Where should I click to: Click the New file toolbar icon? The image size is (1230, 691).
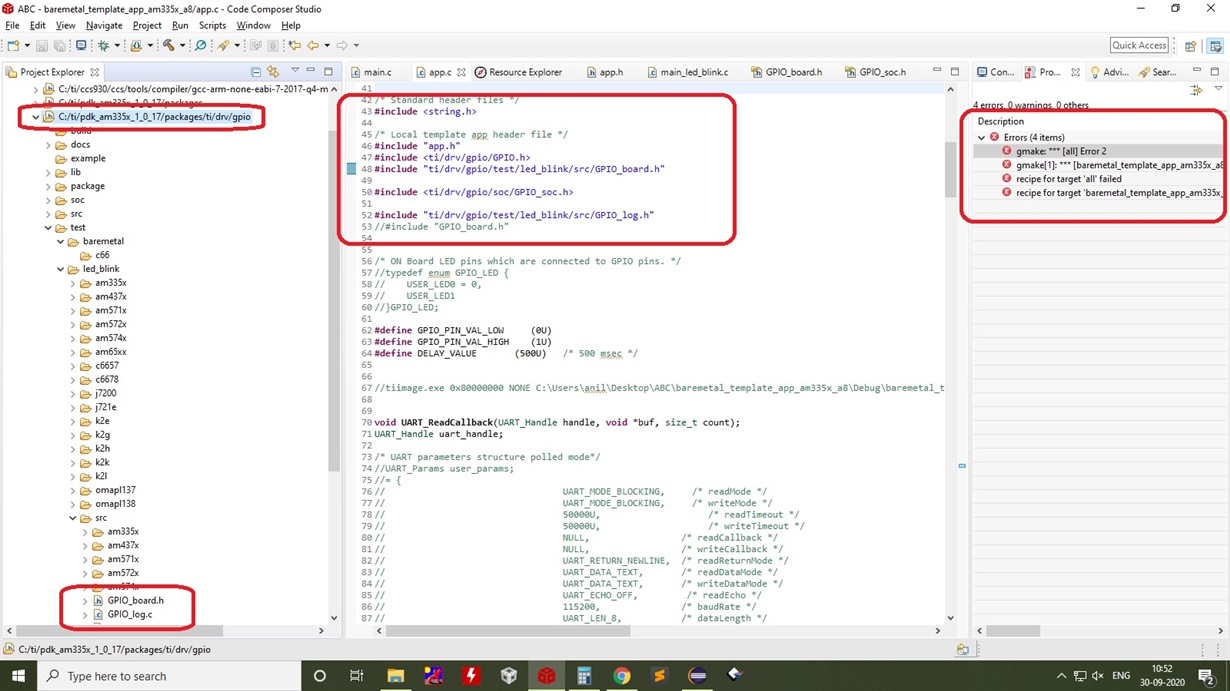(x=13, y=45)
